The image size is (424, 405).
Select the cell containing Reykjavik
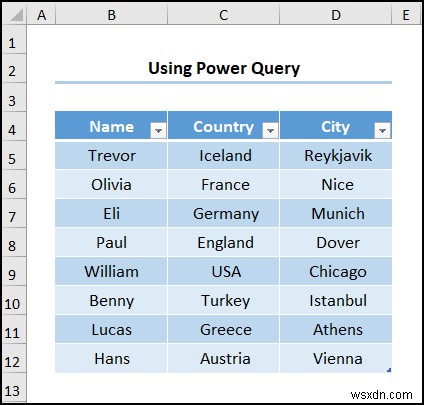pos(336,156)
